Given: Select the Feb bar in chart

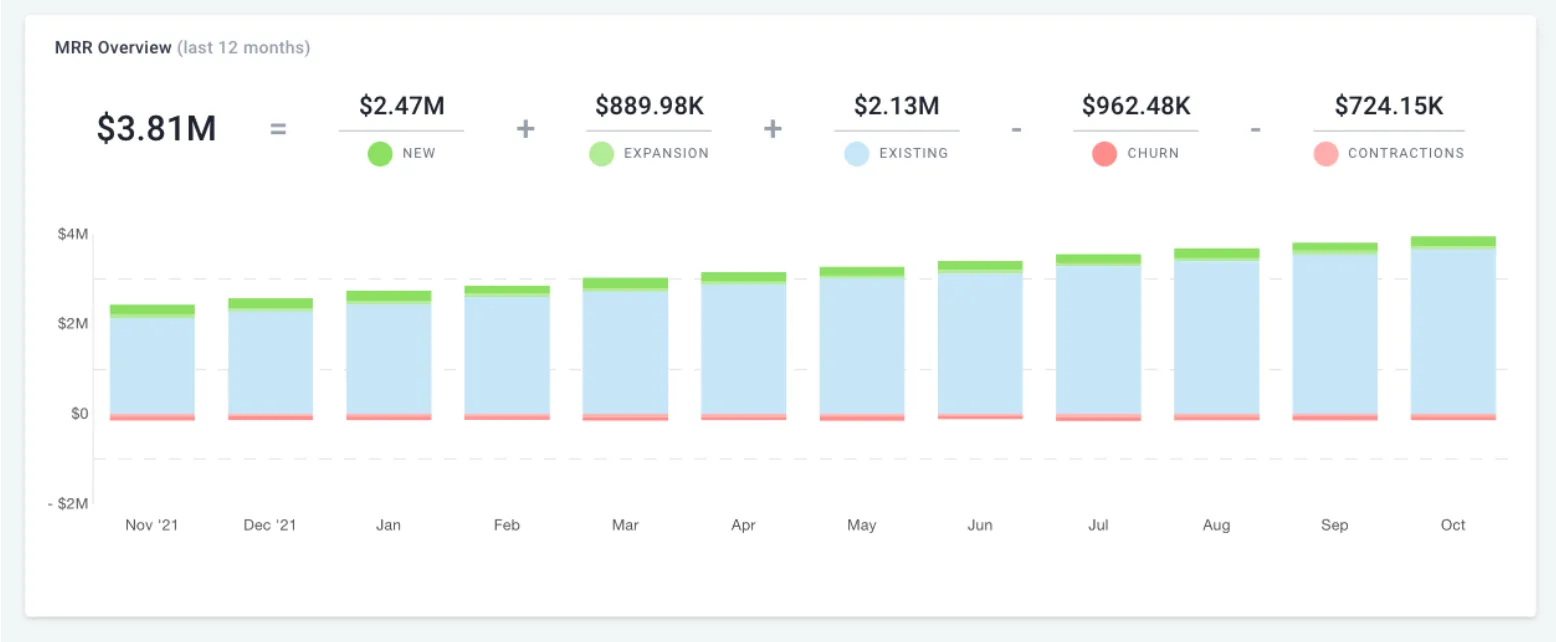Looking at the screenshot, I should (507, 353).
